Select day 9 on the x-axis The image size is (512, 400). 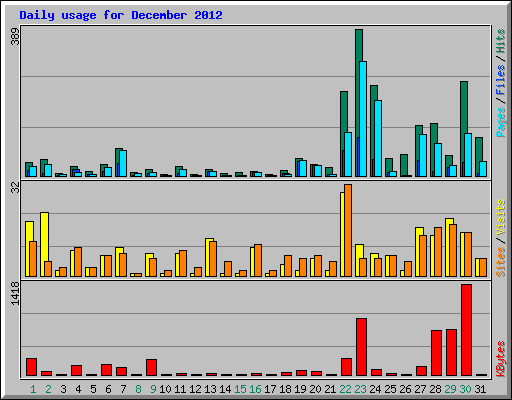pos(153,389)
